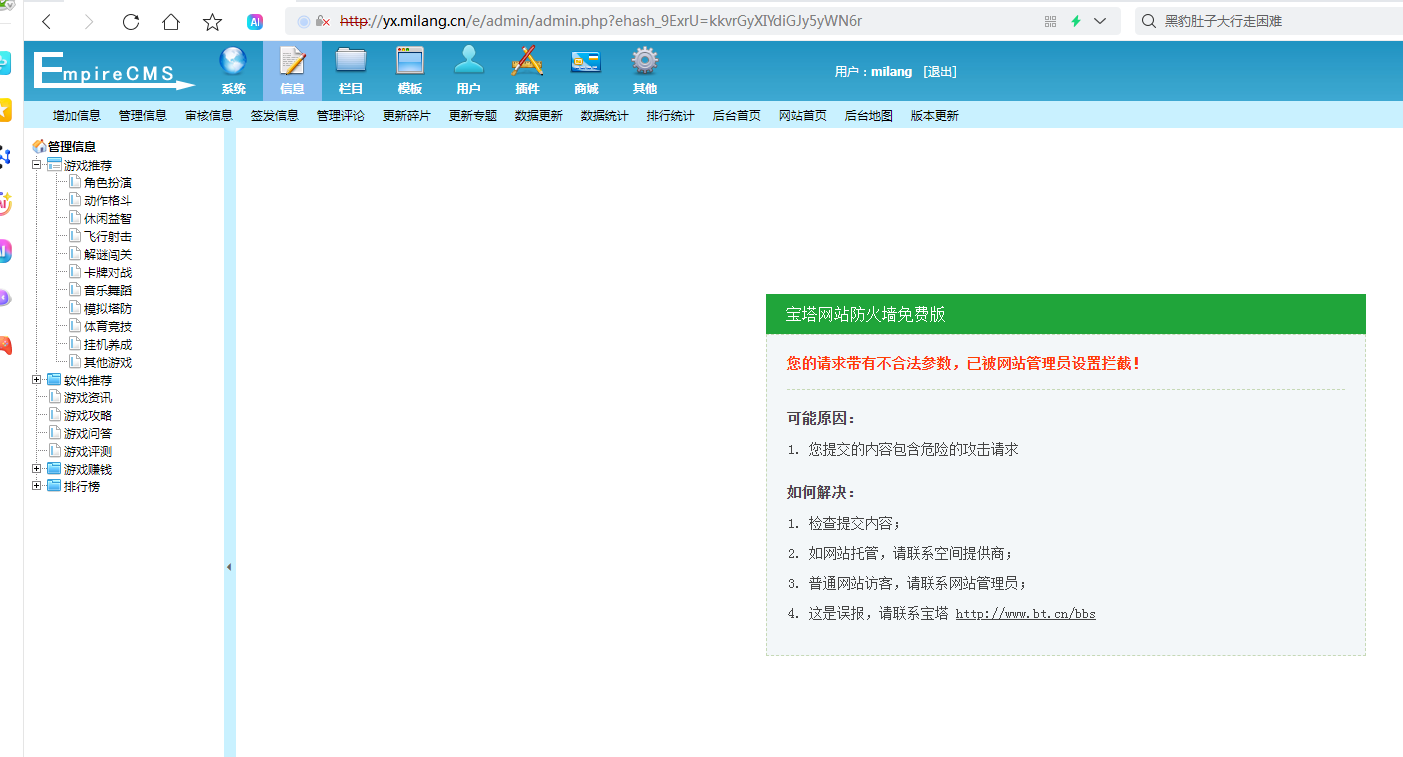The width and height of the screenshot is (1403, 757).
Task: Collapse left panel with splitter arrow
Action: [229, 567]
